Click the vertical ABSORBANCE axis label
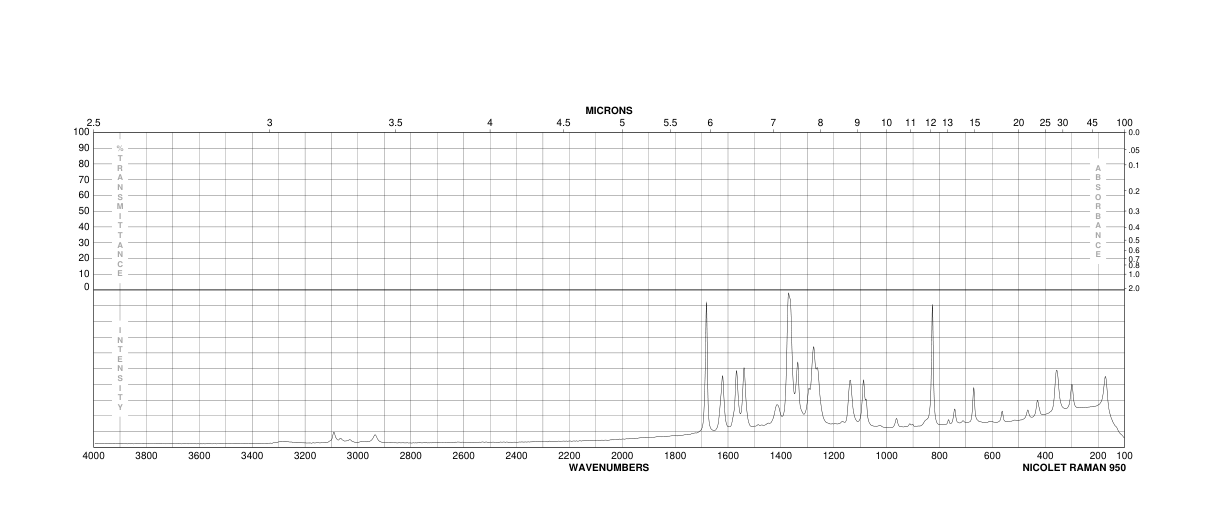Viewport: 1224px width, 528px height. point(1098,211)
